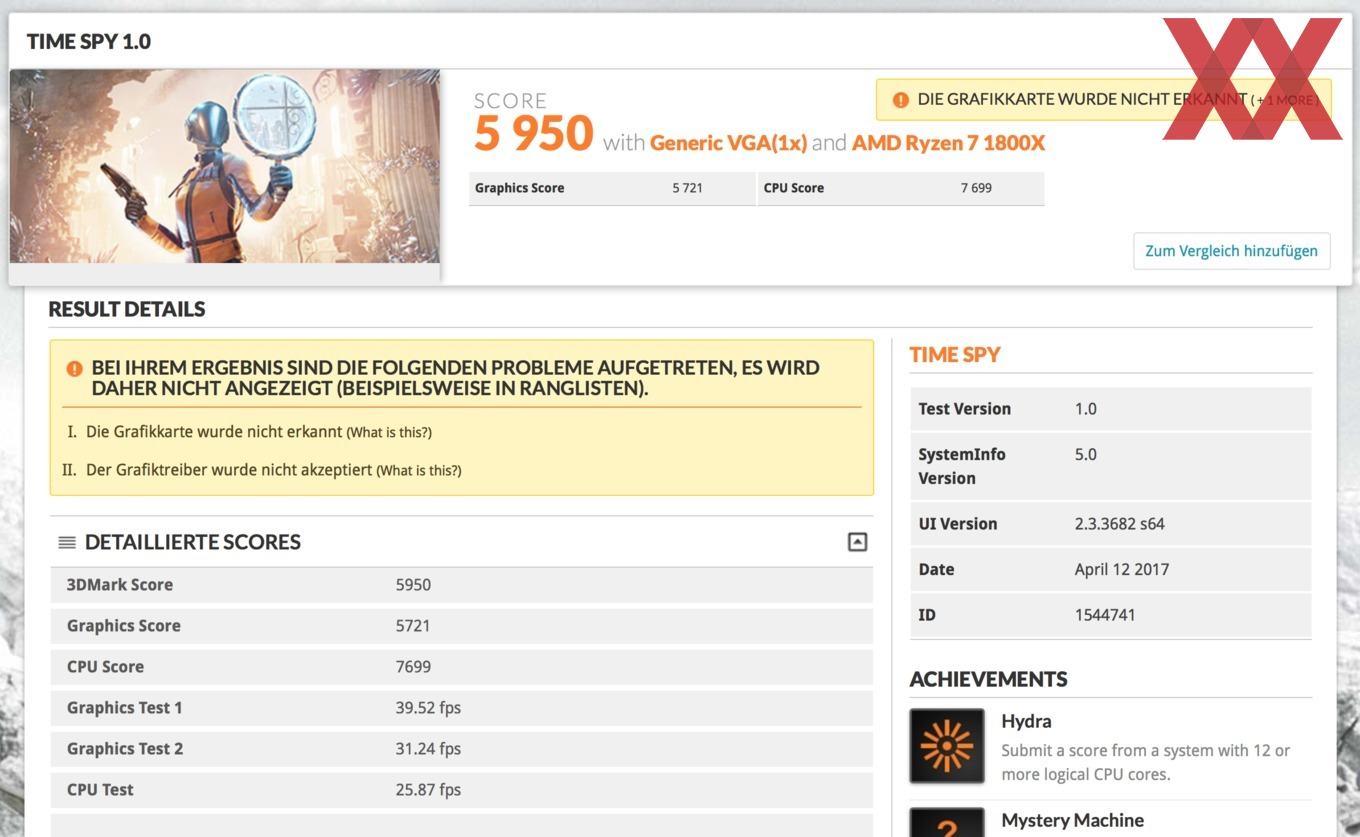This screenshot has height=837, width=1360.
Task: Click the Test Version value 1.0
Action: [x=1085, y=409]
